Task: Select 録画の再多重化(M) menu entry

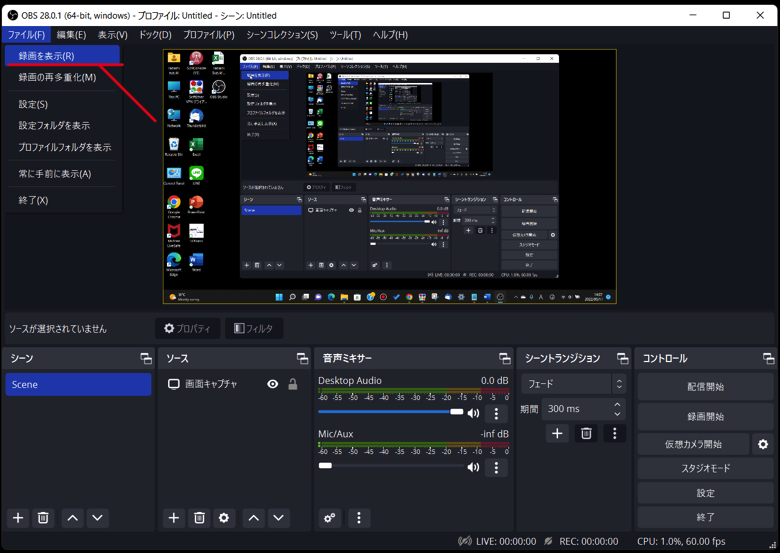Action: pos(63,77)
